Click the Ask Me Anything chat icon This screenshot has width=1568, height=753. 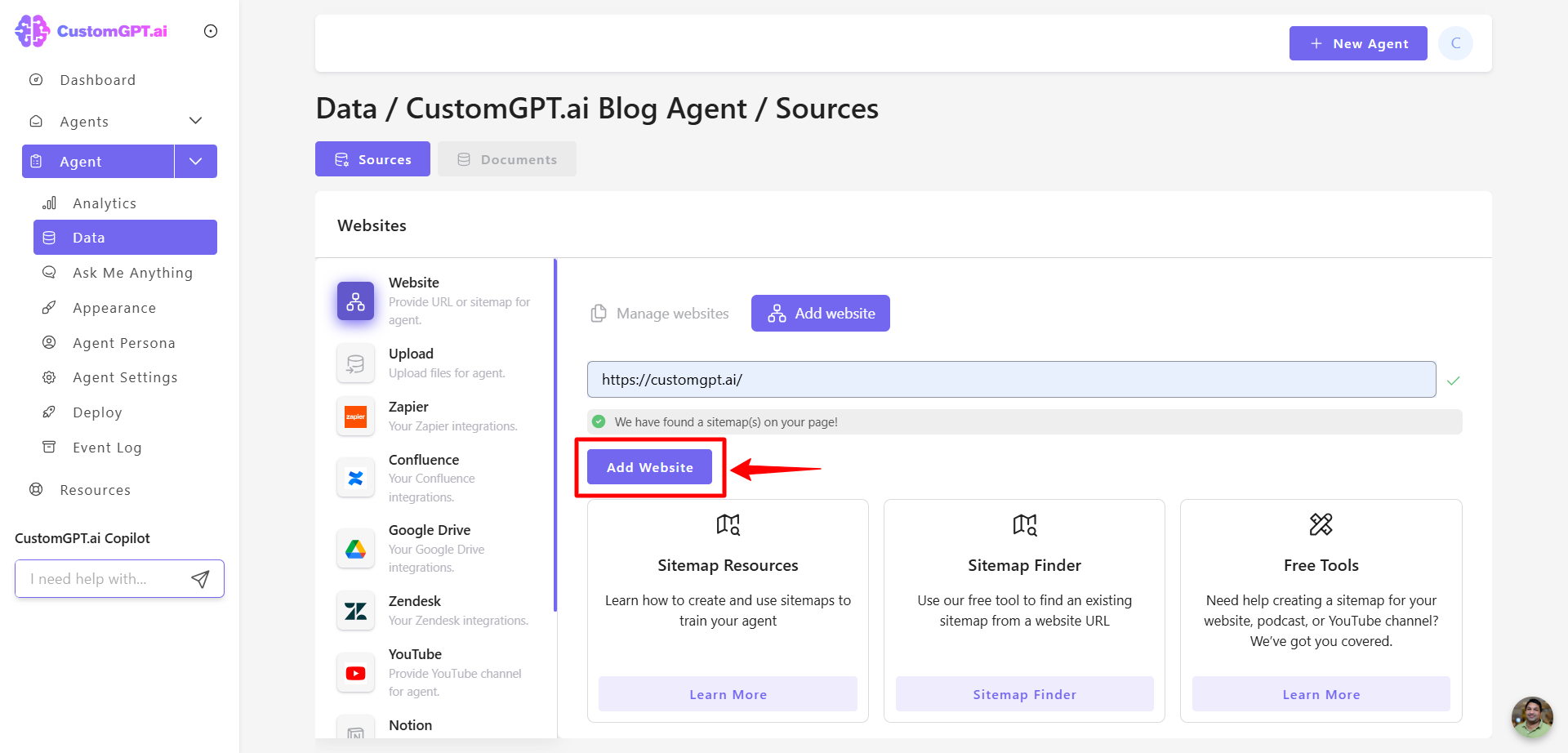[49, 272]
